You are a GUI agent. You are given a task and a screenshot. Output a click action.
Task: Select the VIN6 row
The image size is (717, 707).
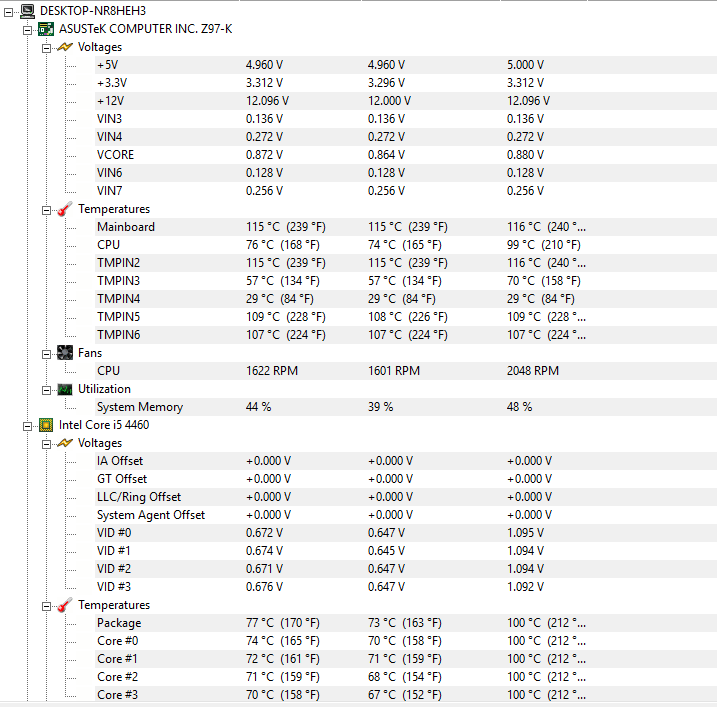point(406,173)
